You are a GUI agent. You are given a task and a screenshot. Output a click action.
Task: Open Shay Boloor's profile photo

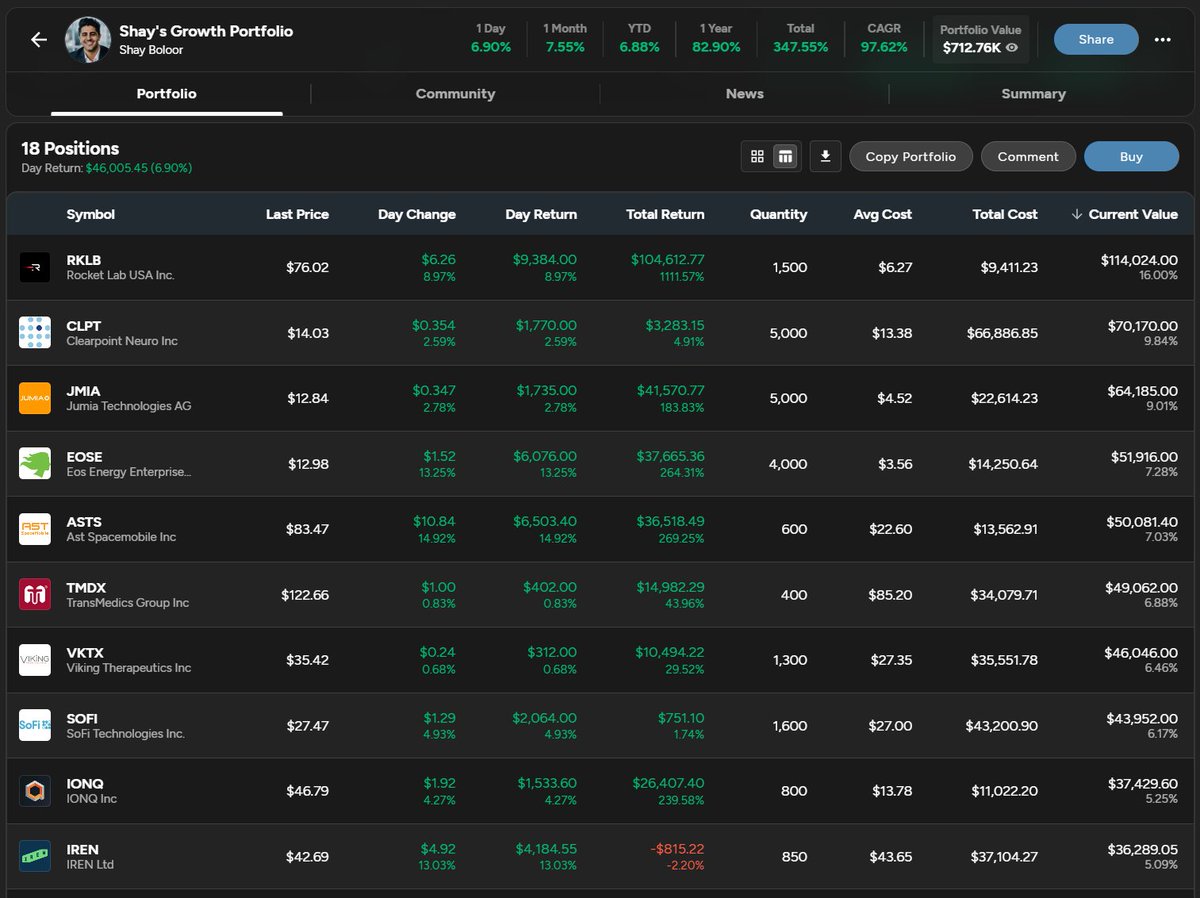pyautogui.click(x=88, y=40)
